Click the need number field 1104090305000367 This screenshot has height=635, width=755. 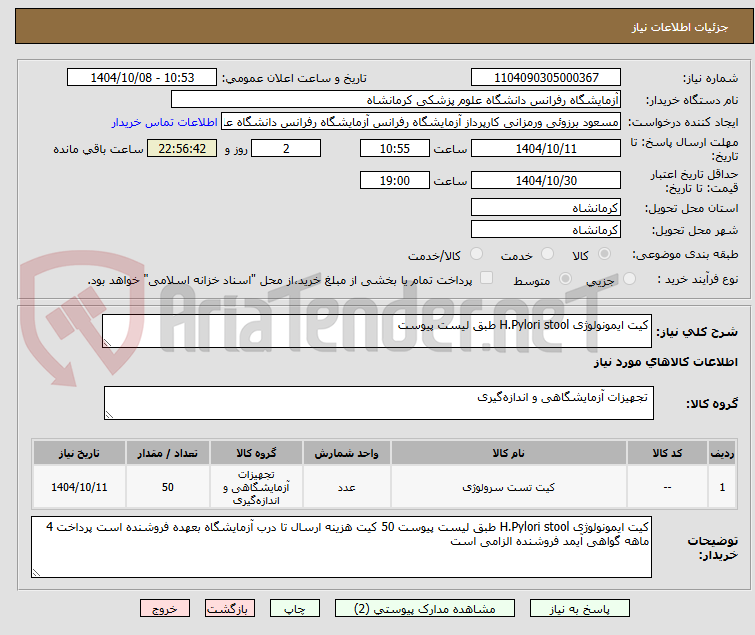[x=546, y=78]
